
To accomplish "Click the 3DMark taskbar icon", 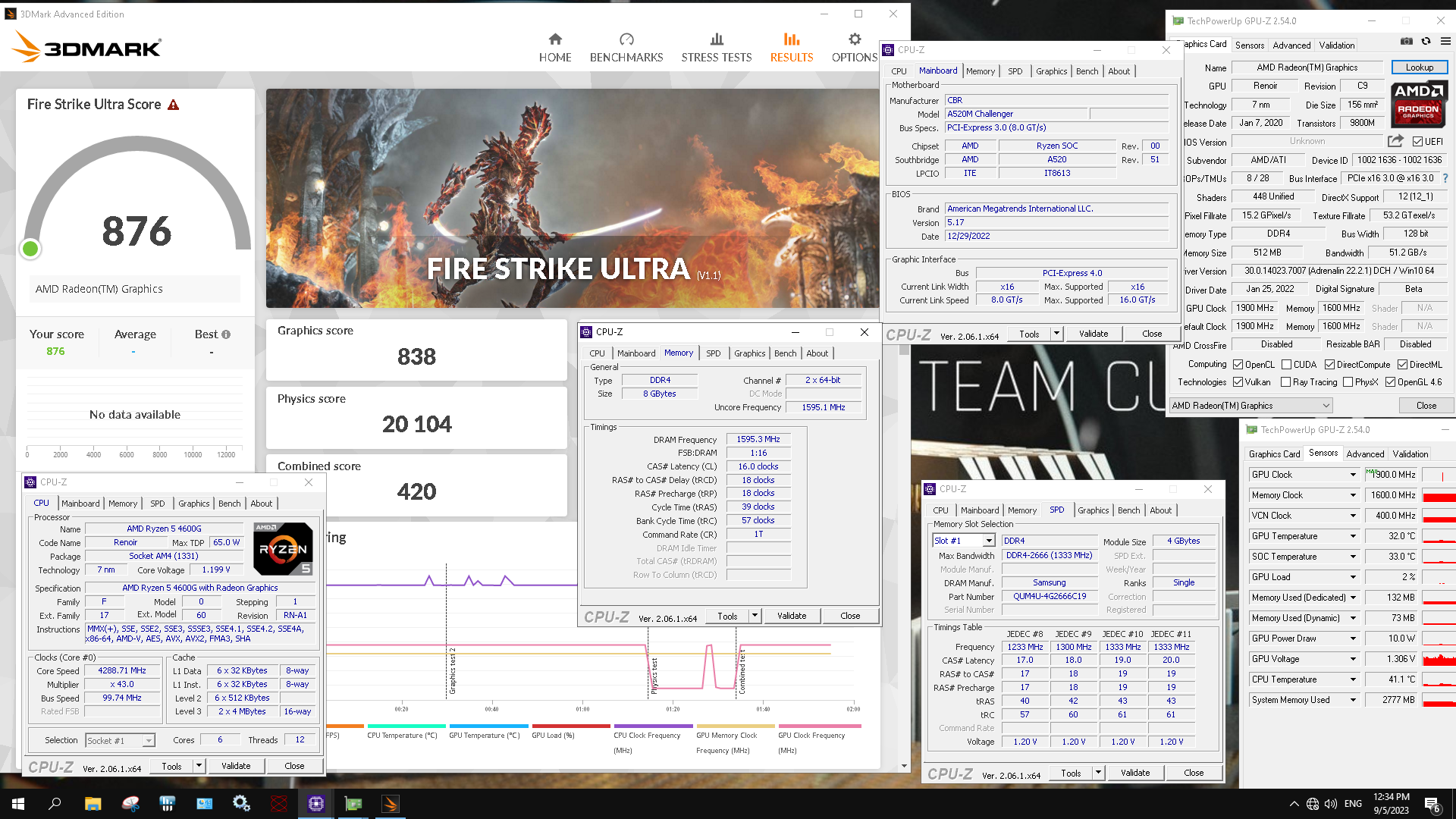I will 391,804.
